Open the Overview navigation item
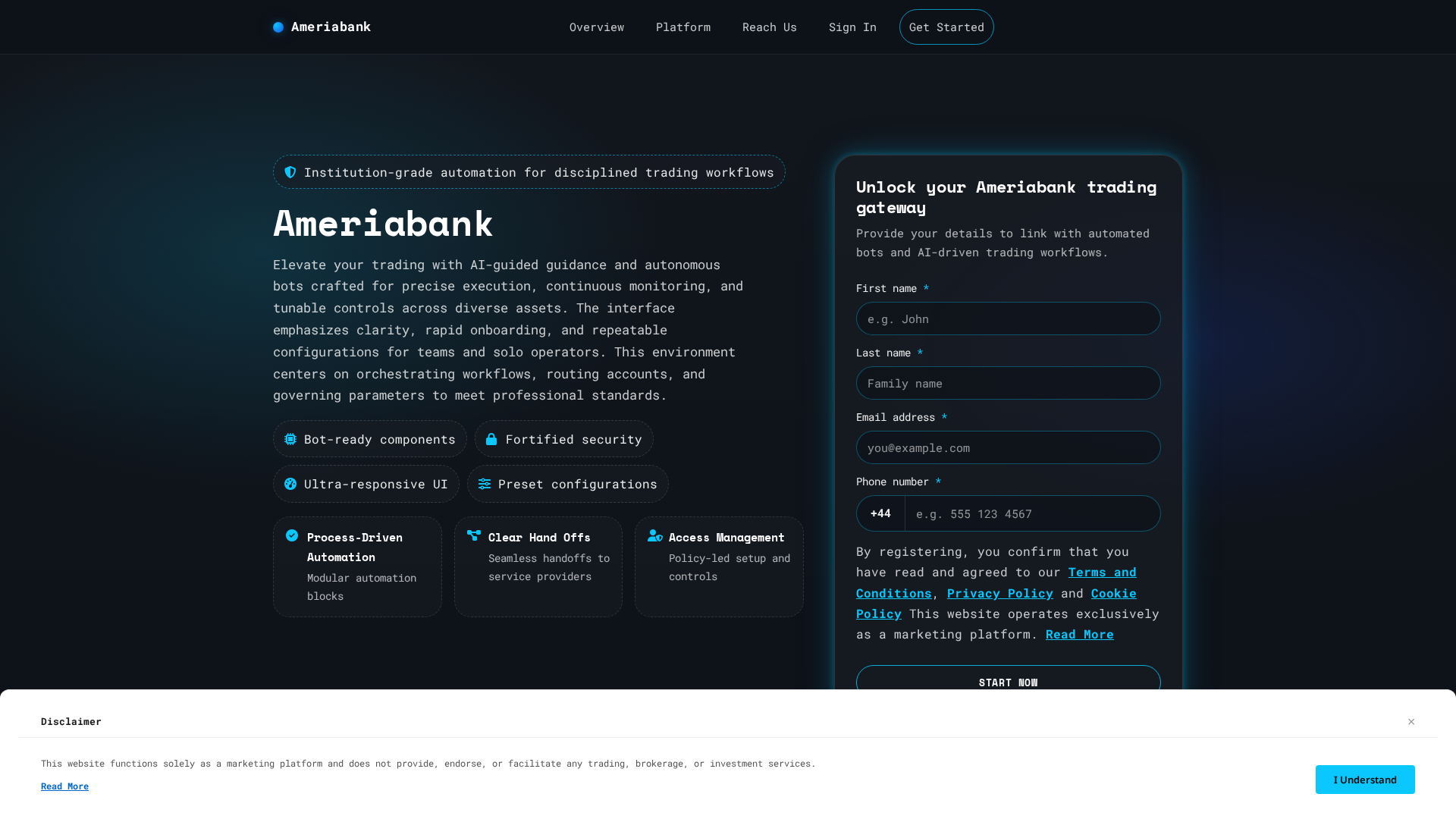This screenshot has width=1456, height=819. click(x=596, y=27)
